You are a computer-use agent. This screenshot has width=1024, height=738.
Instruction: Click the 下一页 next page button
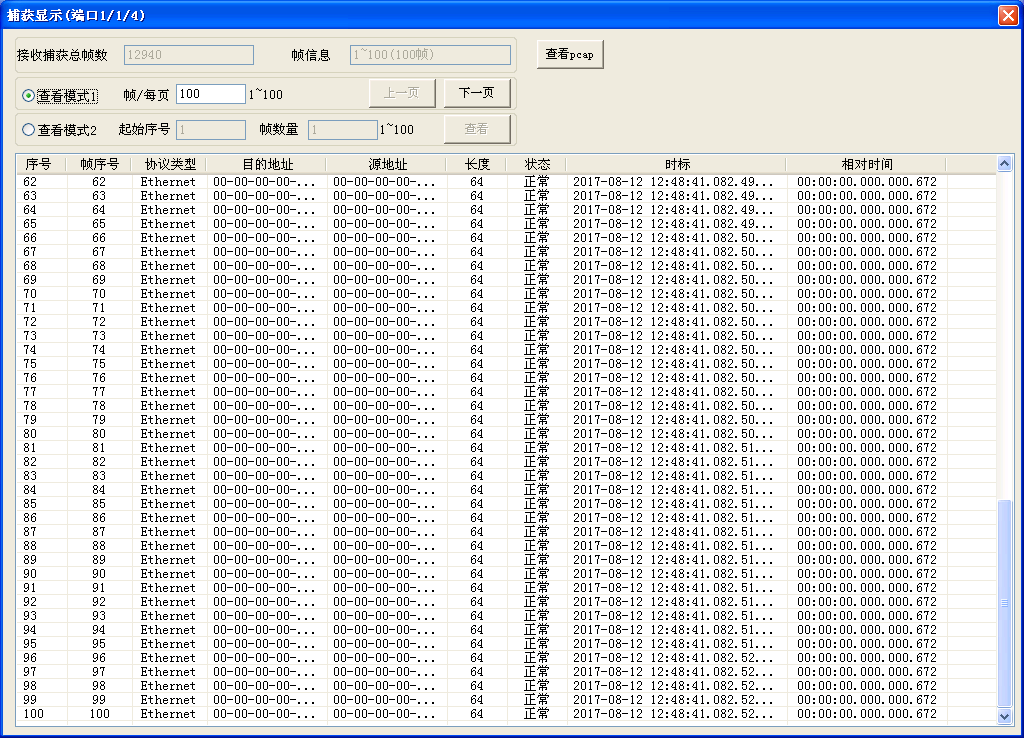pos(477,92)
